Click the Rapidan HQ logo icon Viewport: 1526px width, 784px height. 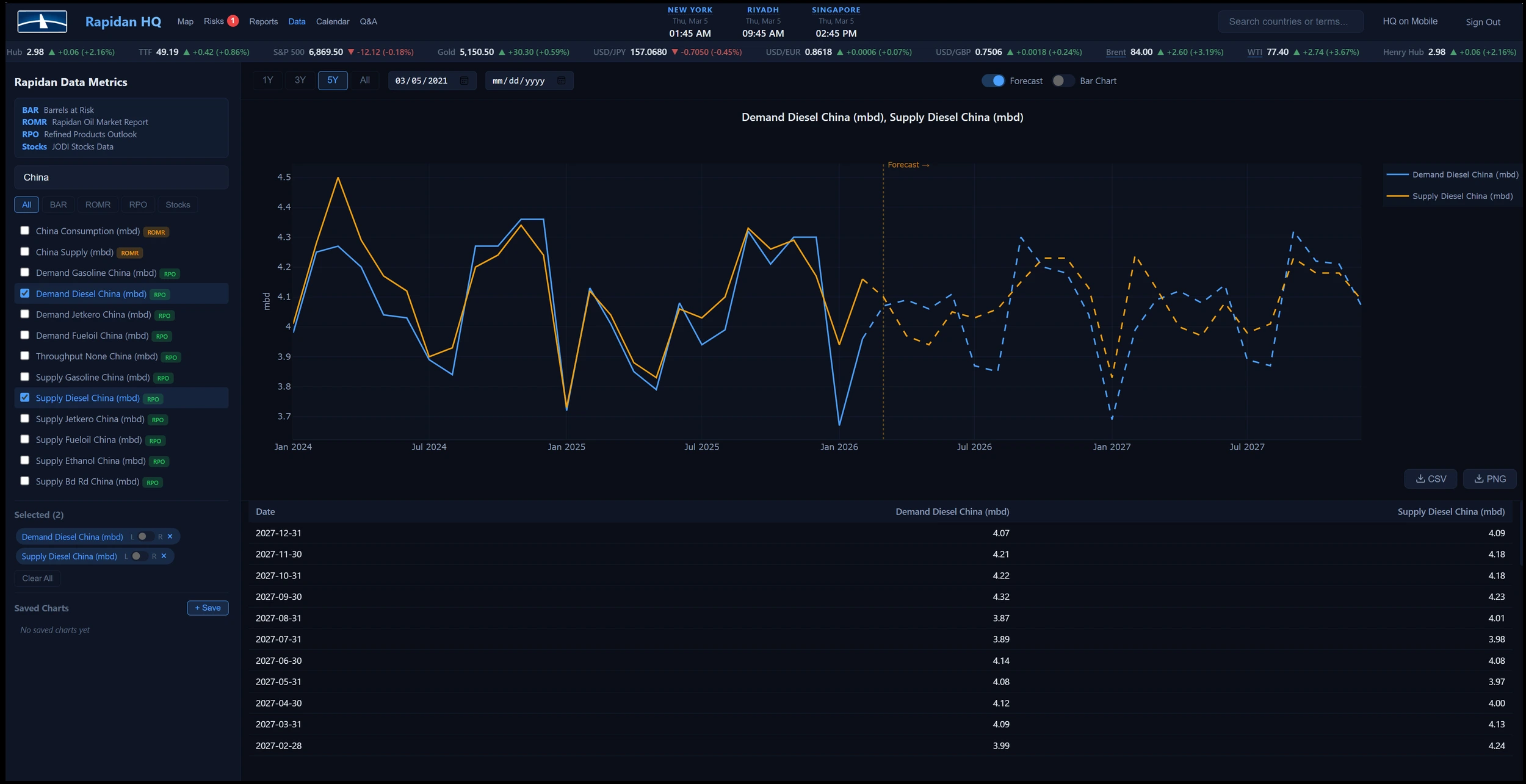pos(42,21)
